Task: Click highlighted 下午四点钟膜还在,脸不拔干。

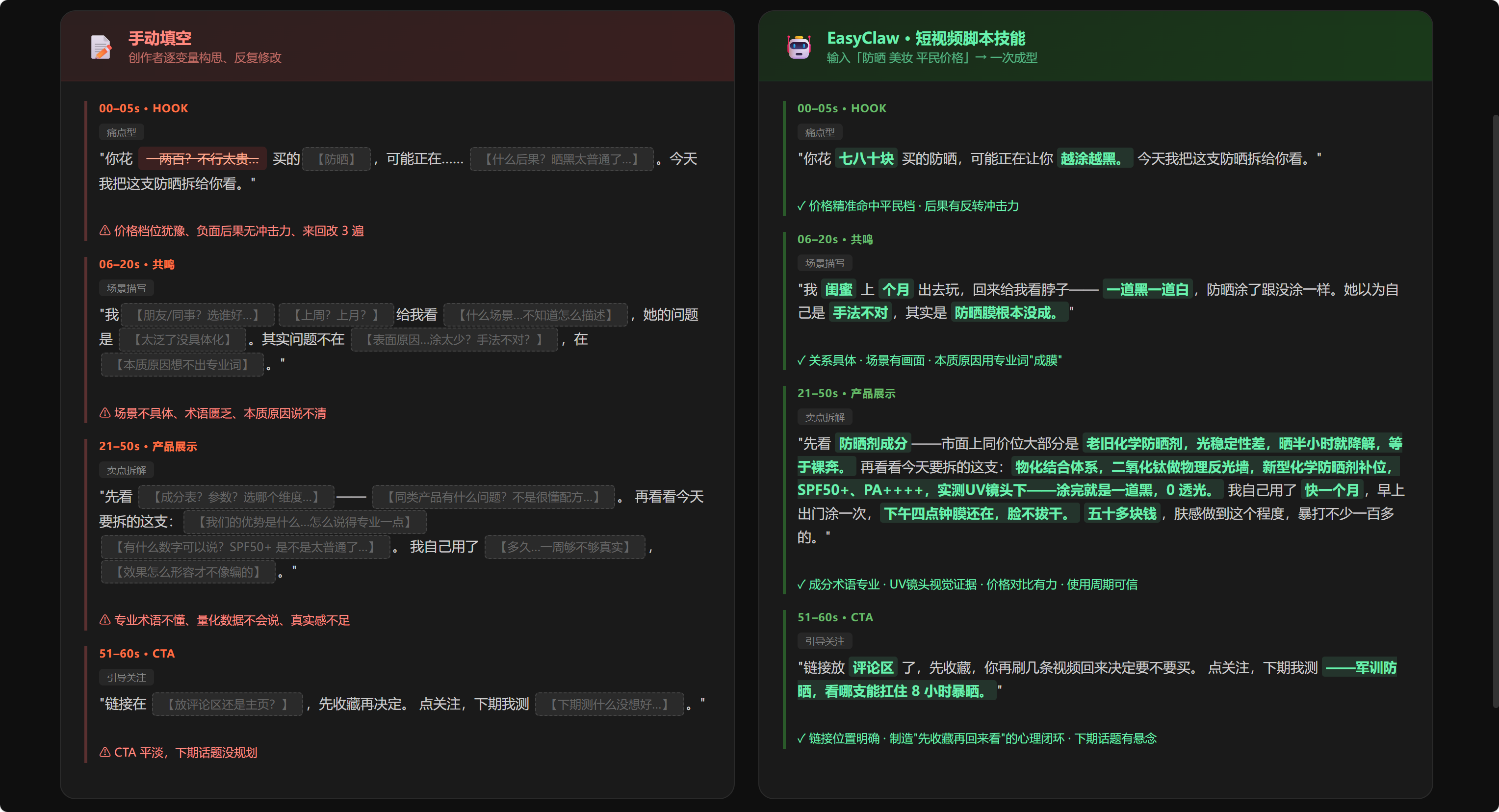Action: [980, 513]
